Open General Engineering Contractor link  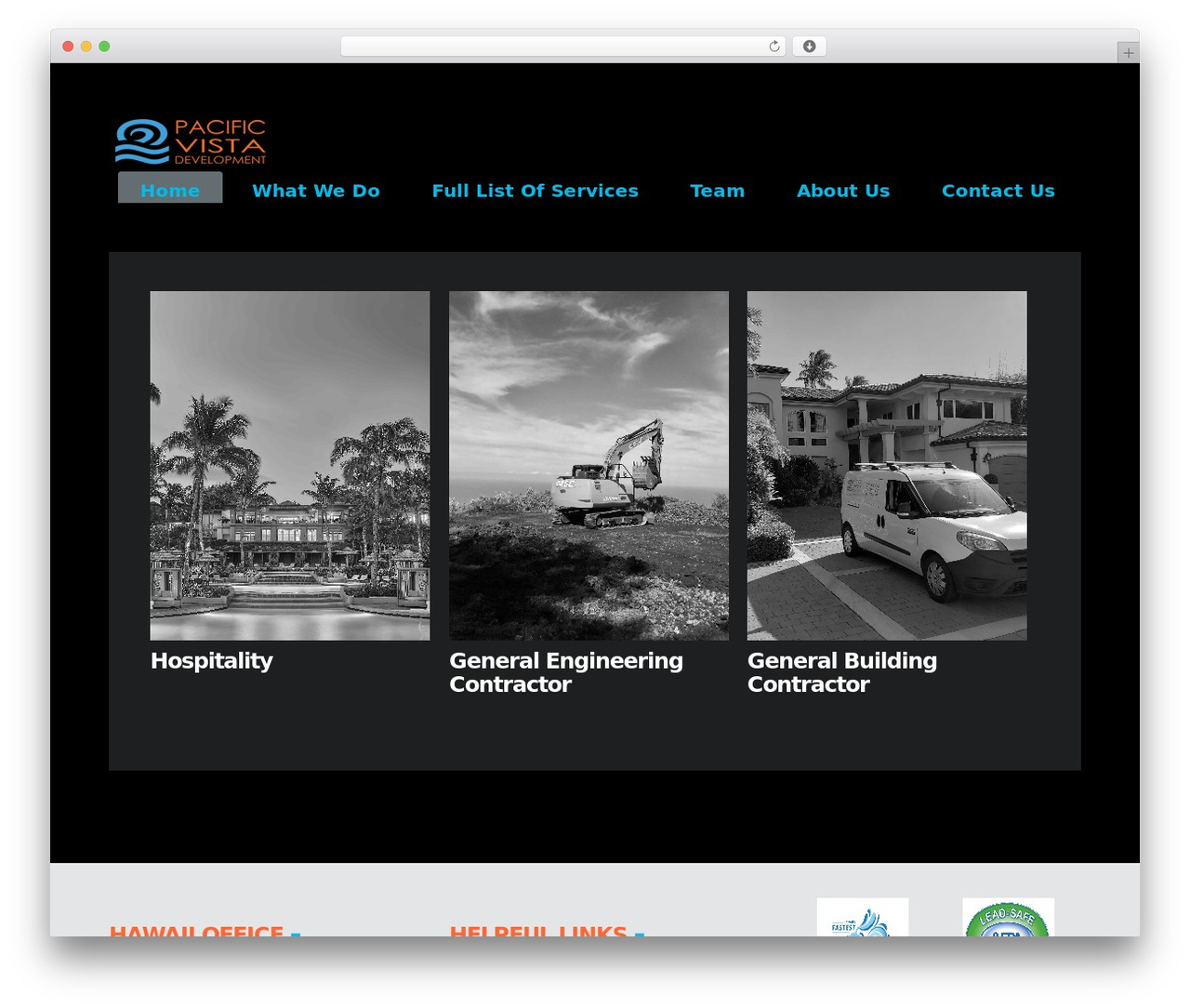point(566,672)
